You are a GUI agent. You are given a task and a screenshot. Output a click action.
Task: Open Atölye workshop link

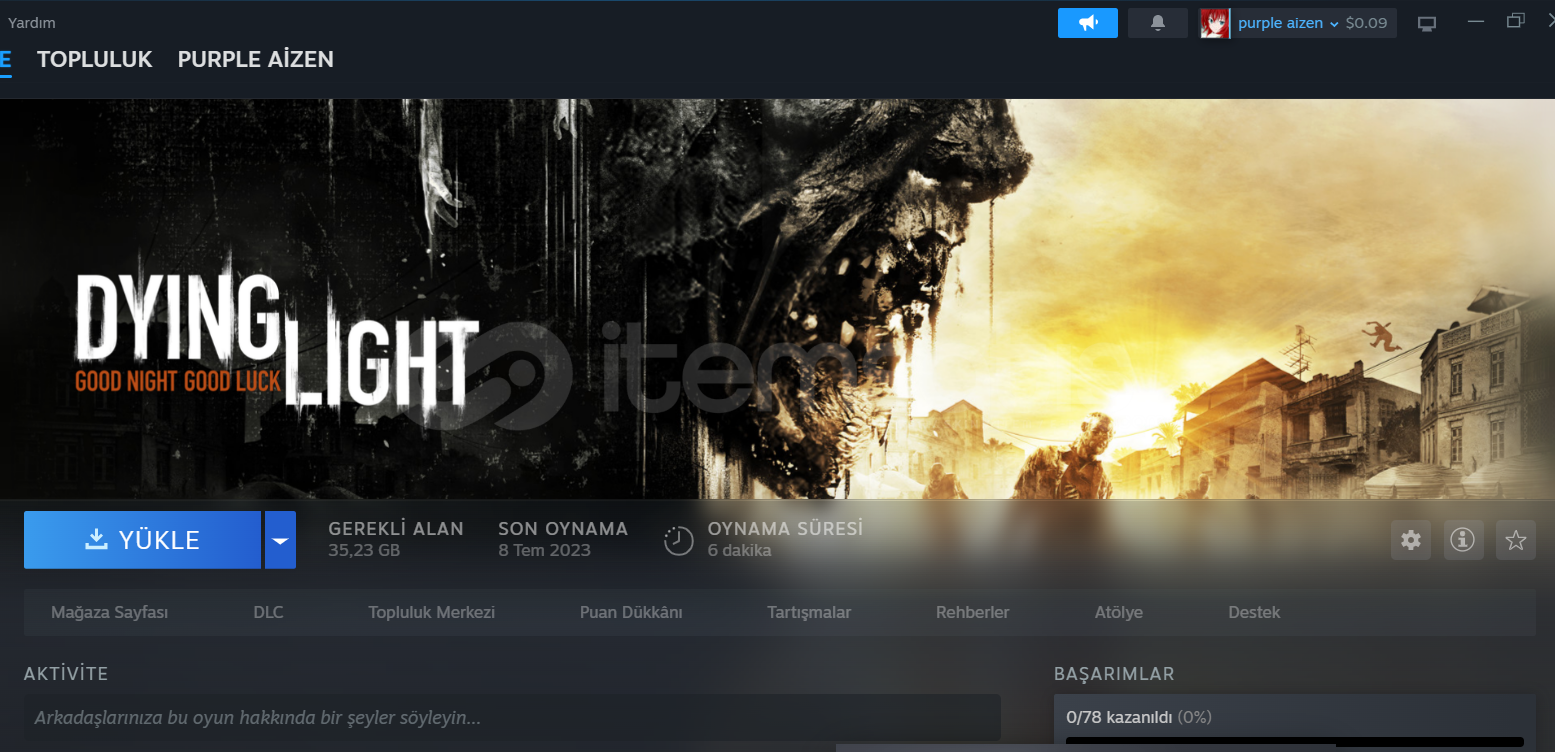[x=1119, y=612]
